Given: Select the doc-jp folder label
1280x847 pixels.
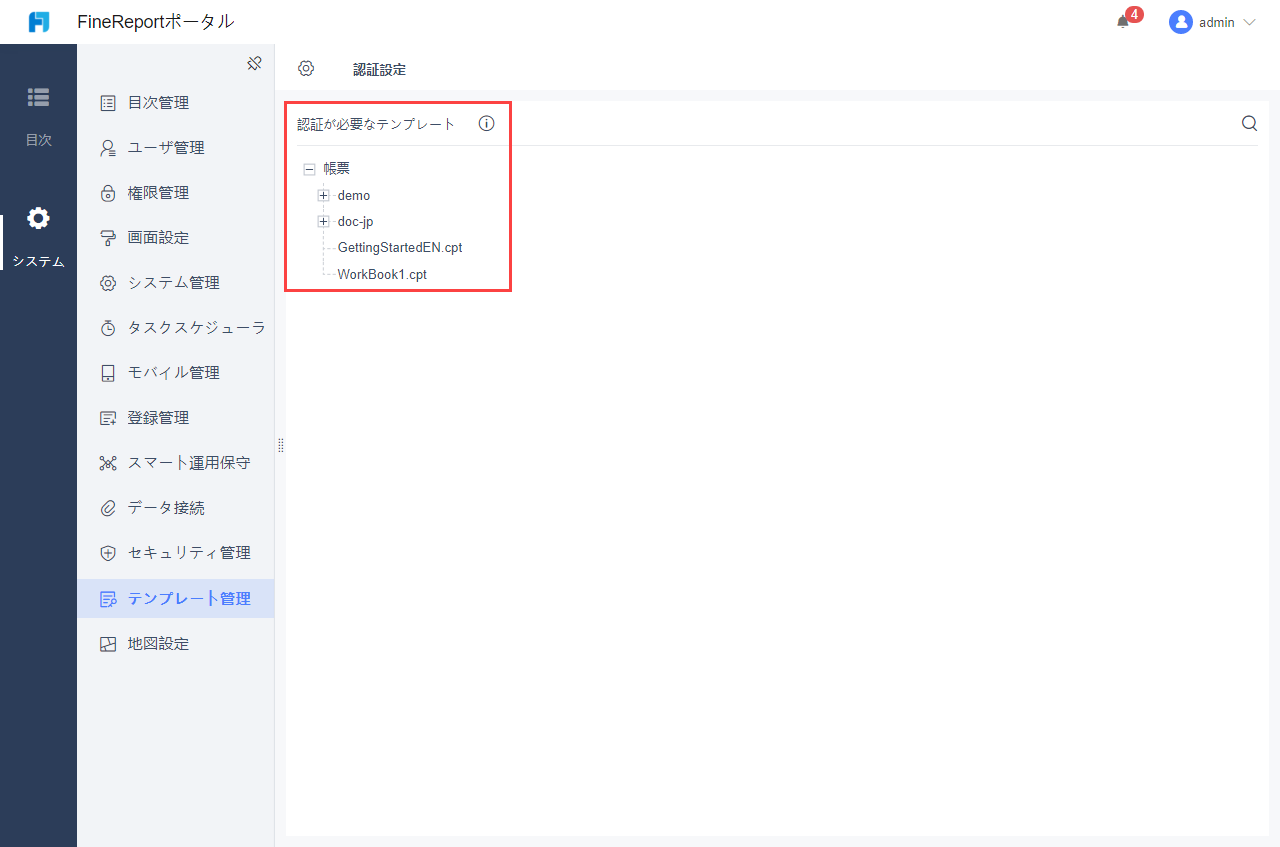Looking at the screenshot, I should (355, 221).
